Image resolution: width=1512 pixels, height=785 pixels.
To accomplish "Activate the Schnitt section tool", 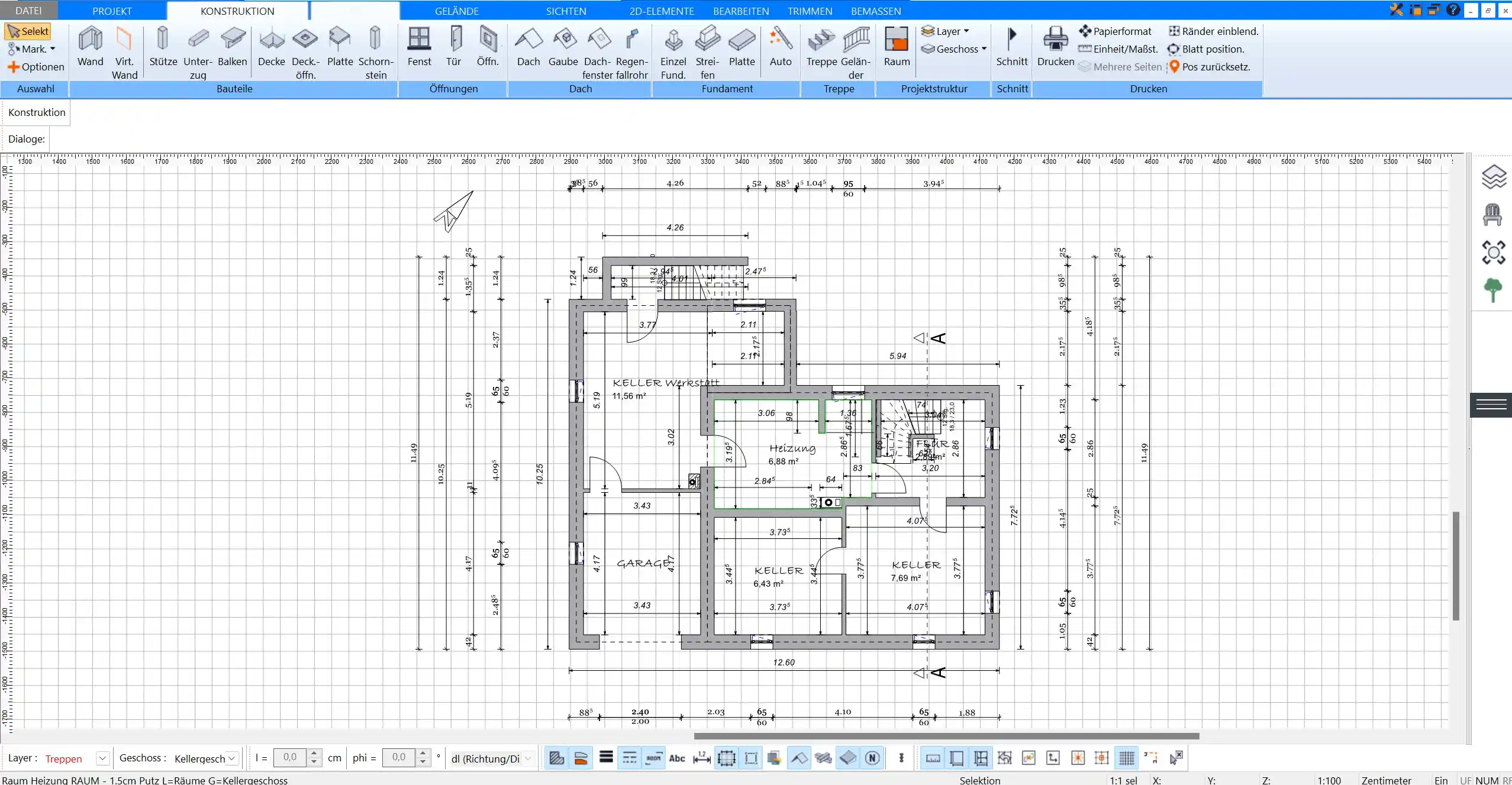I will (x=1012, y=47).
